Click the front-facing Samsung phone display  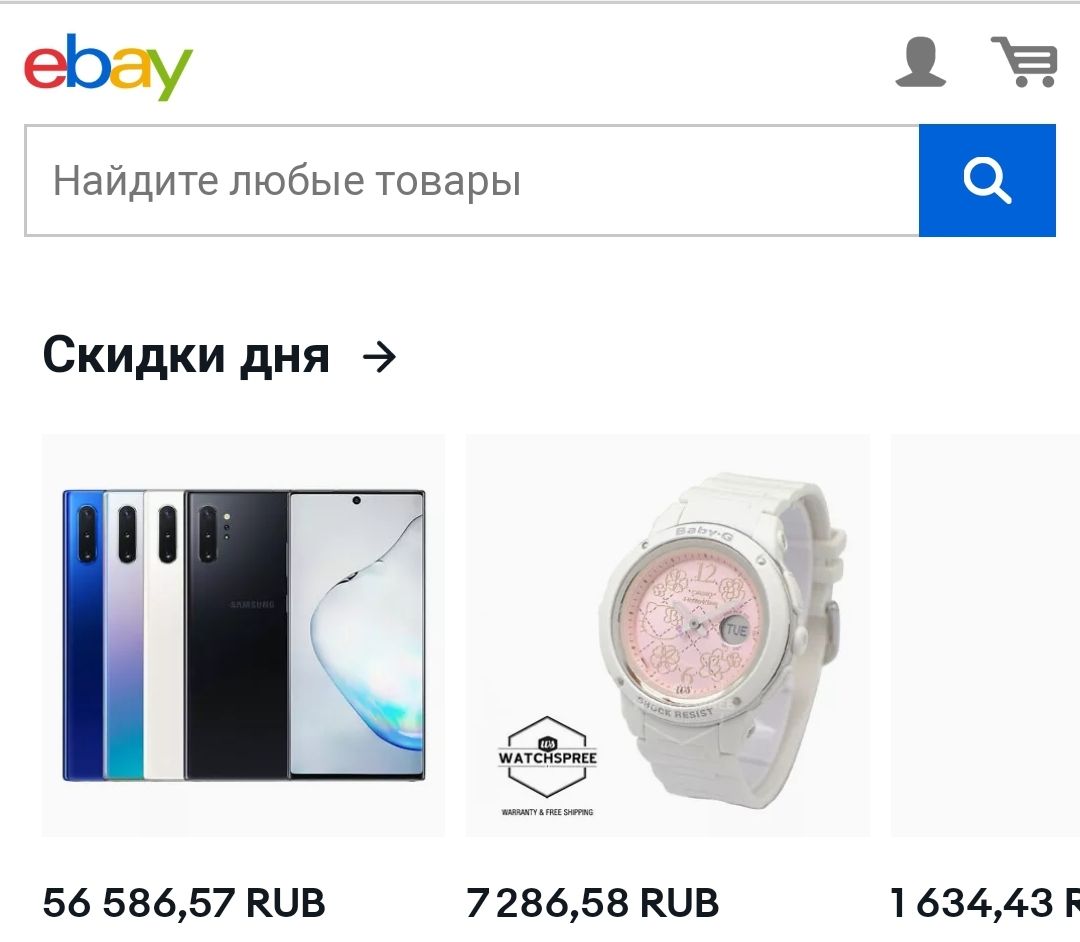(x=357, y=635)
